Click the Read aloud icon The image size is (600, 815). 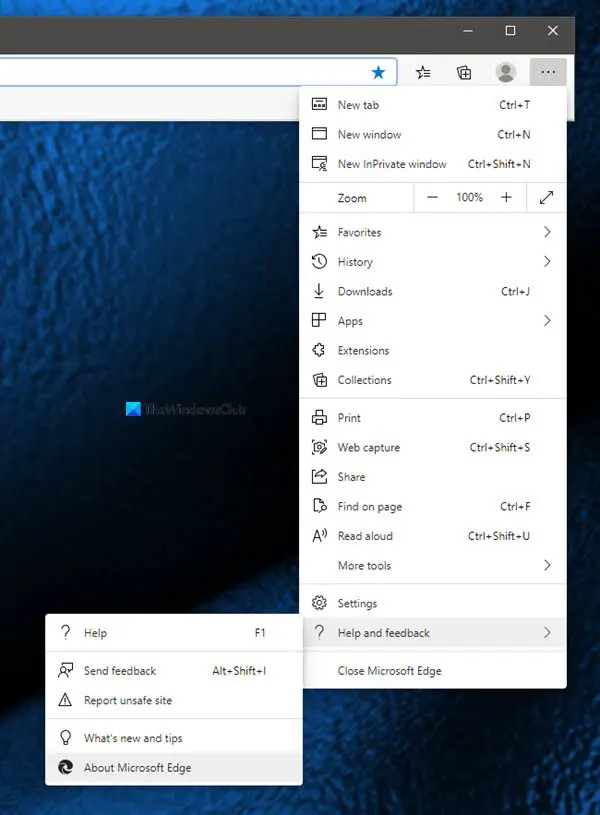[x=319, y=535]
